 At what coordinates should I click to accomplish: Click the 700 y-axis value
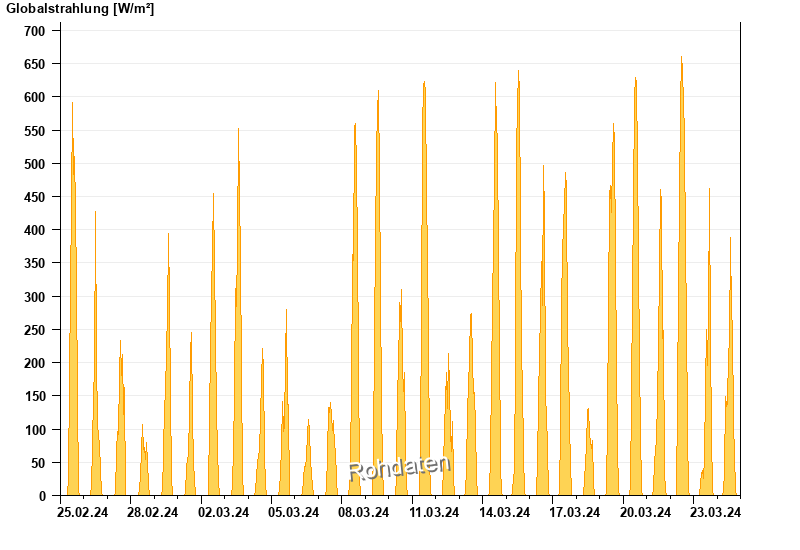(35, 31)
